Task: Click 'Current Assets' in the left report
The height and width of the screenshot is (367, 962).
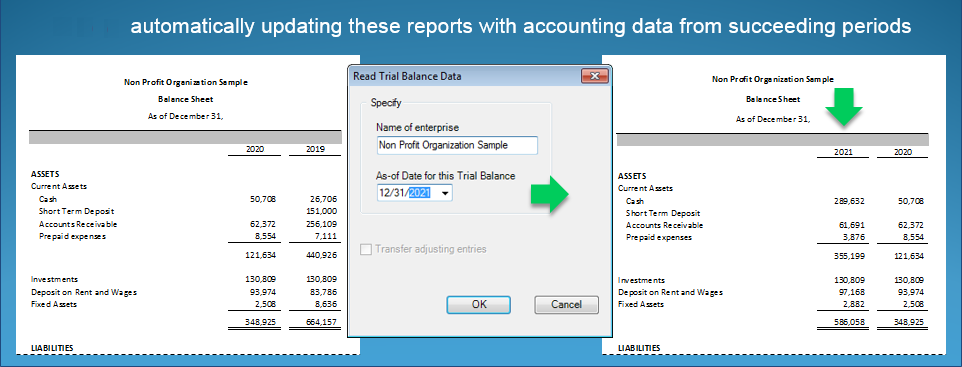Action: [59, 187]
